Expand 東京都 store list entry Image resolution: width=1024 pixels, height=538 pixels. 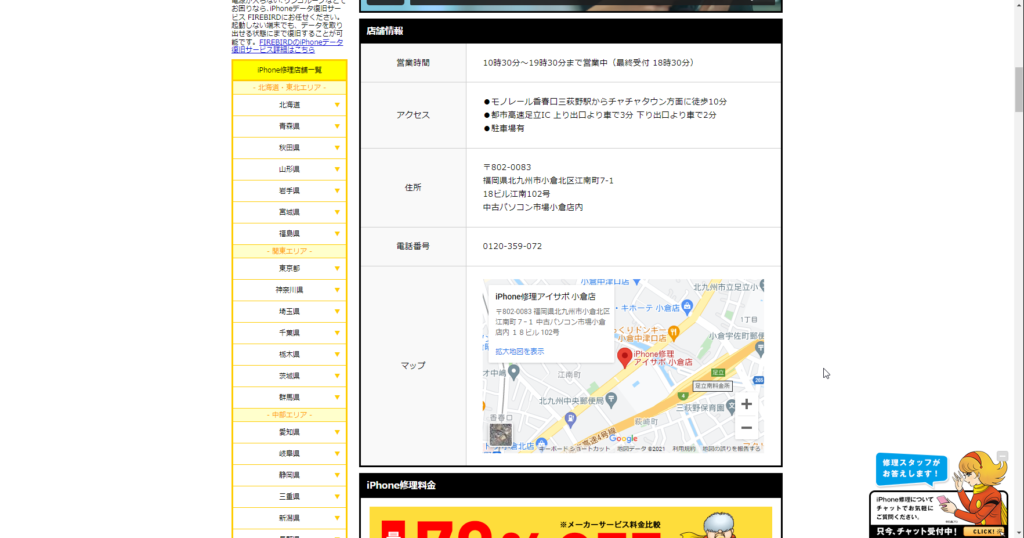click(x=289, y=268)
